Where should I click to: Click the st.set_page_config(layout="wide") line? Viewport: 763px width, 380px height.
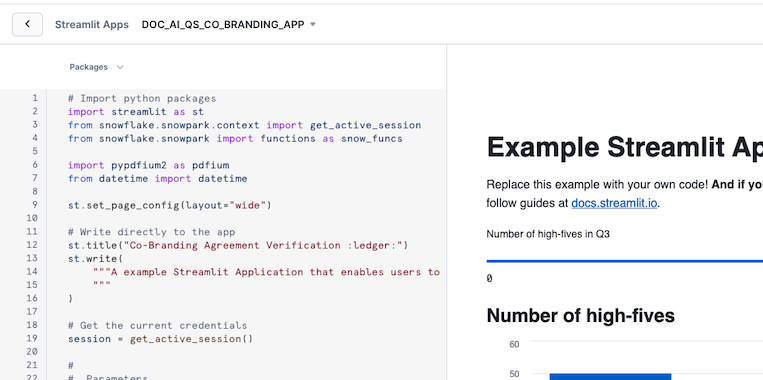[170, 205]
